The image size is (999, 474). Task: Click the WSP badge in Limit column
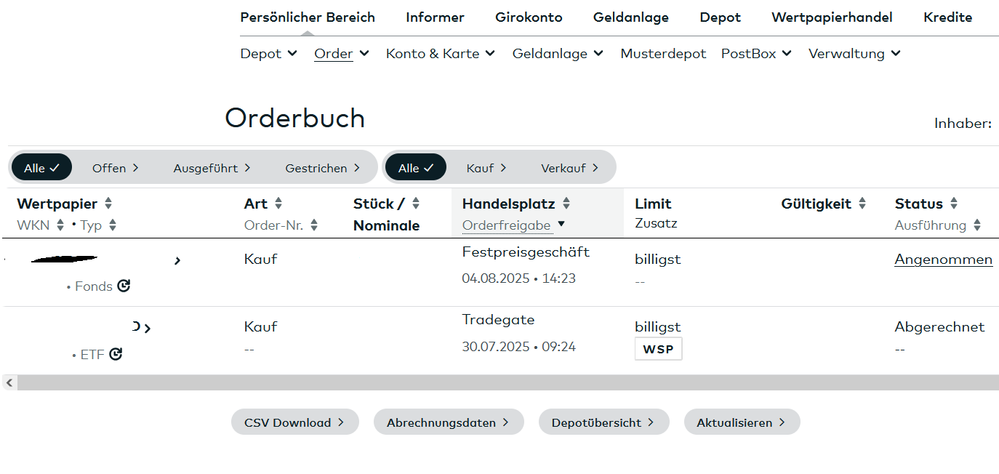pos(658,349)
